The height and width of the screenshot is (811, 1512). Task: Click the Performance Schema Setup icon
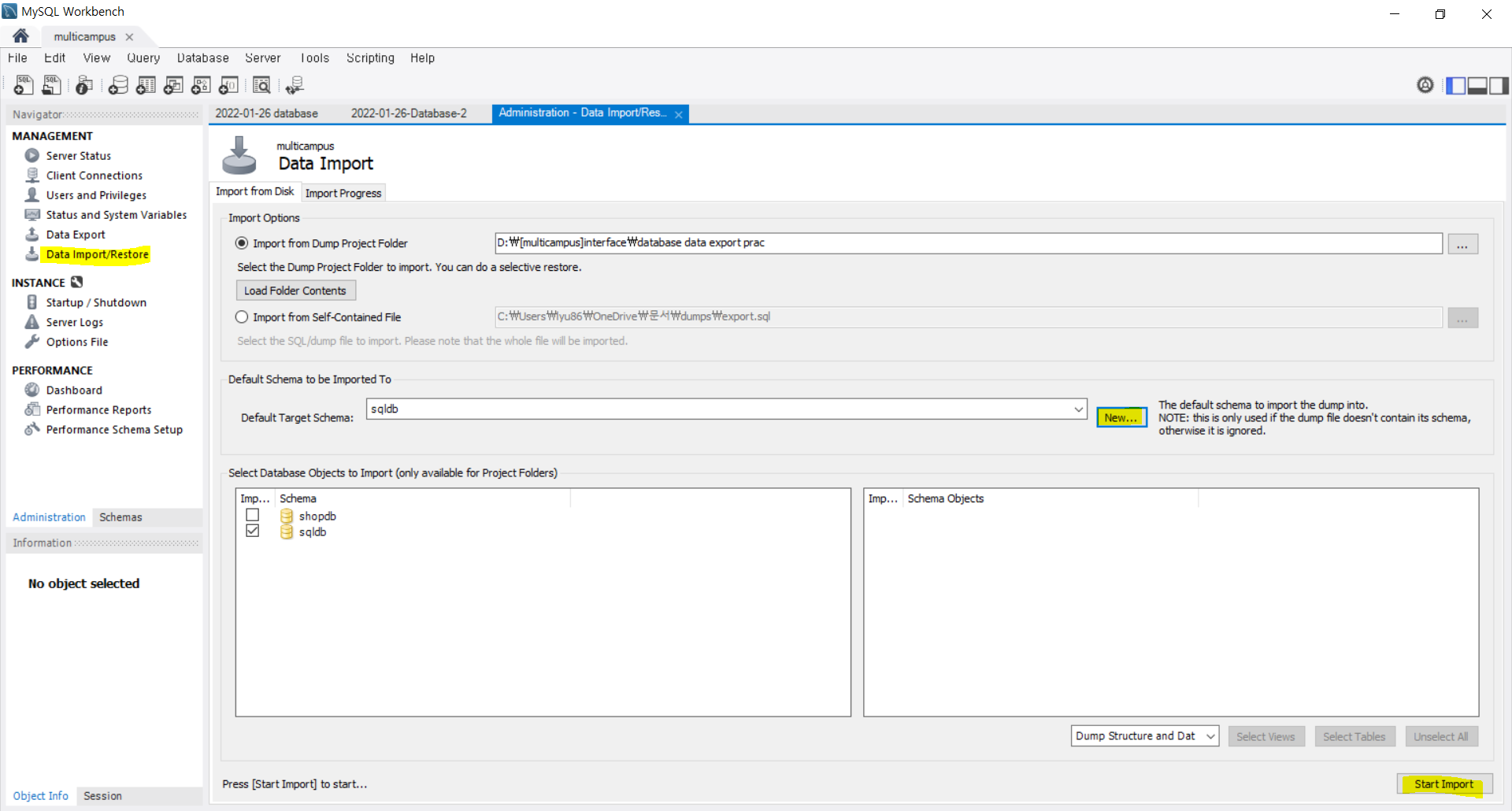pos(32,428)
